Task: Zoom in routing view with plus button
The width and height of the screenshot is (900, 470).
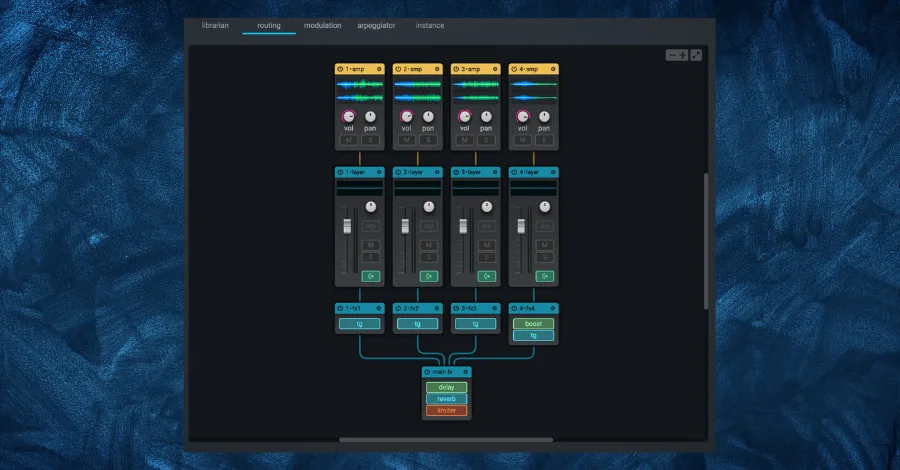Action: [682, 55]
